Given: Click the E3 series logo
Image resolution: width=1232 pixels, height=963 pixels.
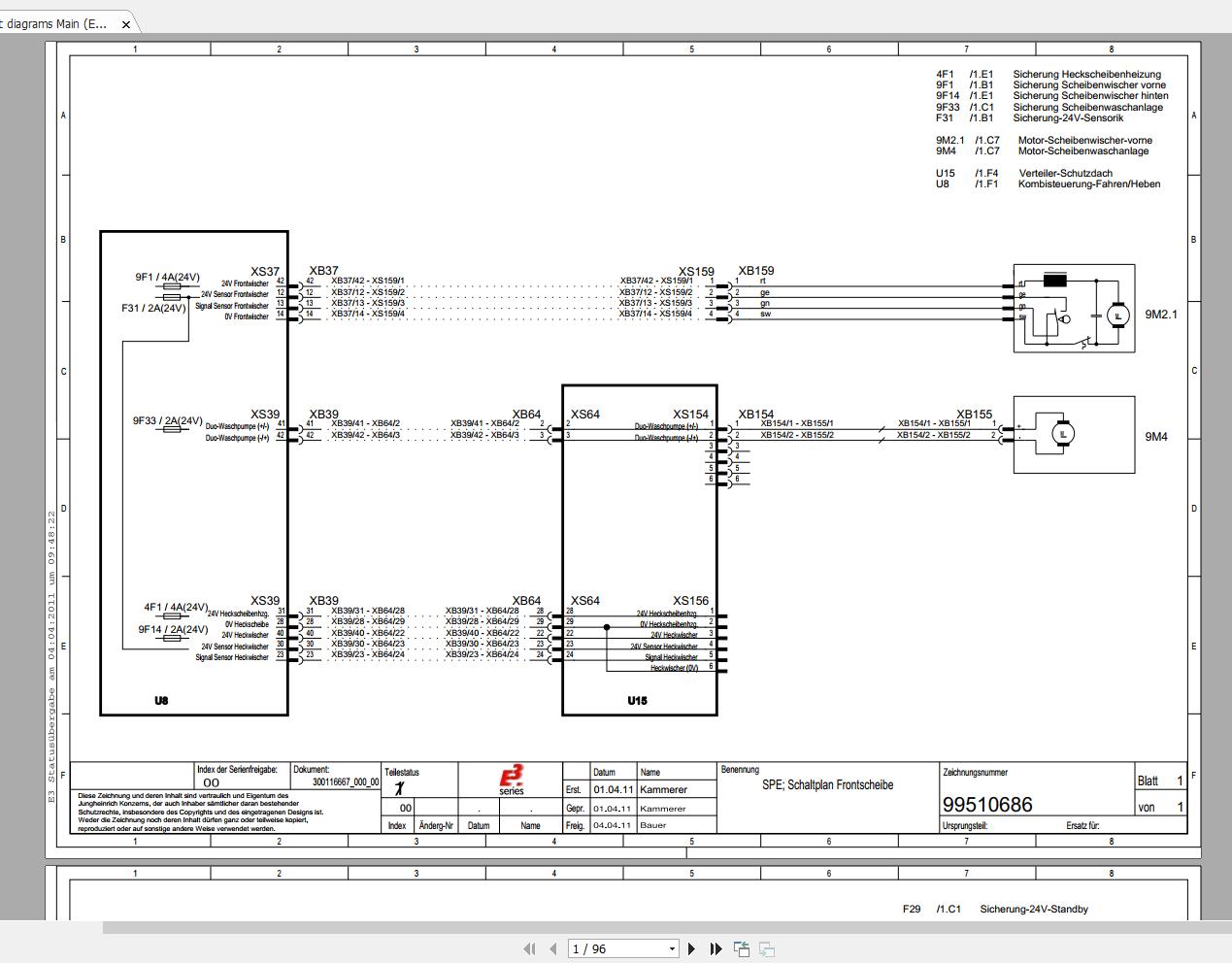Looking at the screenshot, I should click(512, 779).
